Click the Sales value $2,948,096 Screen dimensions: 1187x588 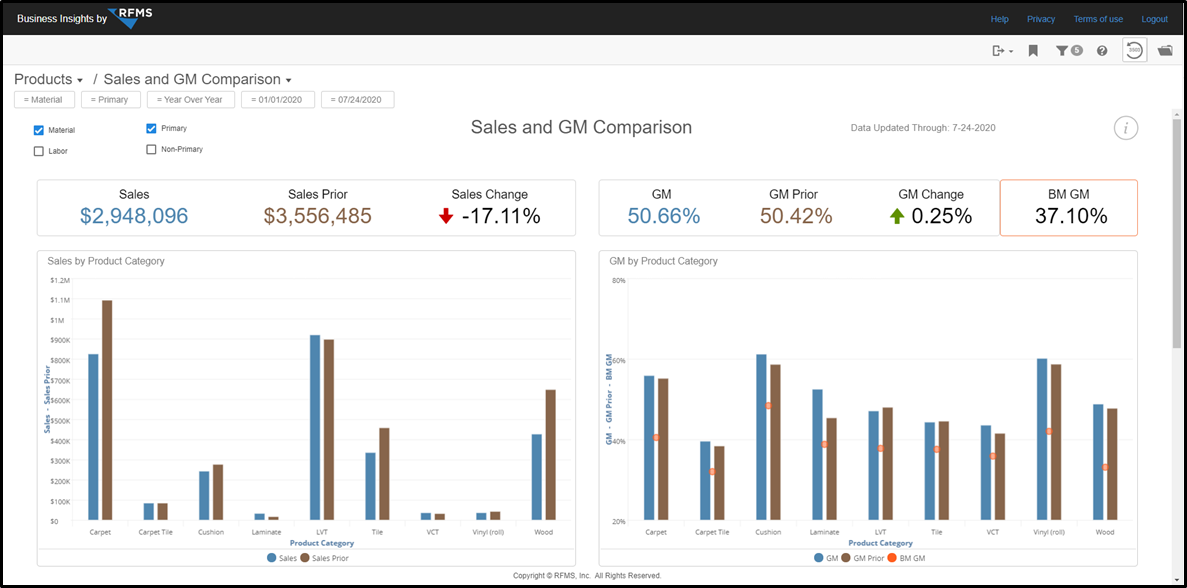(x=134, y=216)
